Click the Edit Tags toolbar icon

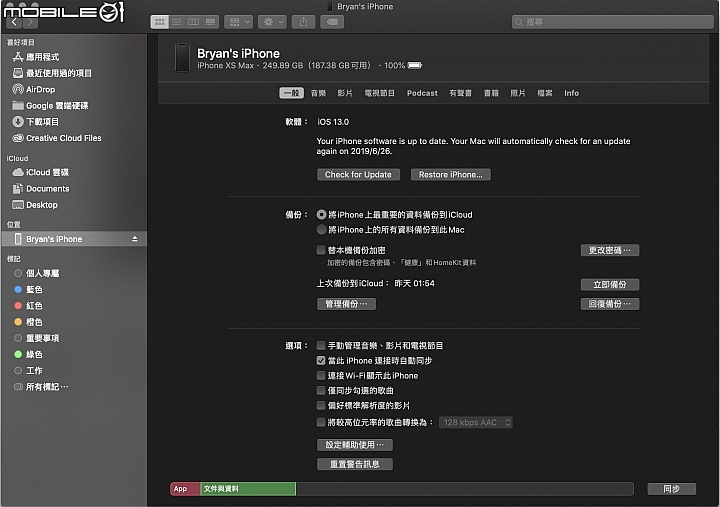click(332, 22)
